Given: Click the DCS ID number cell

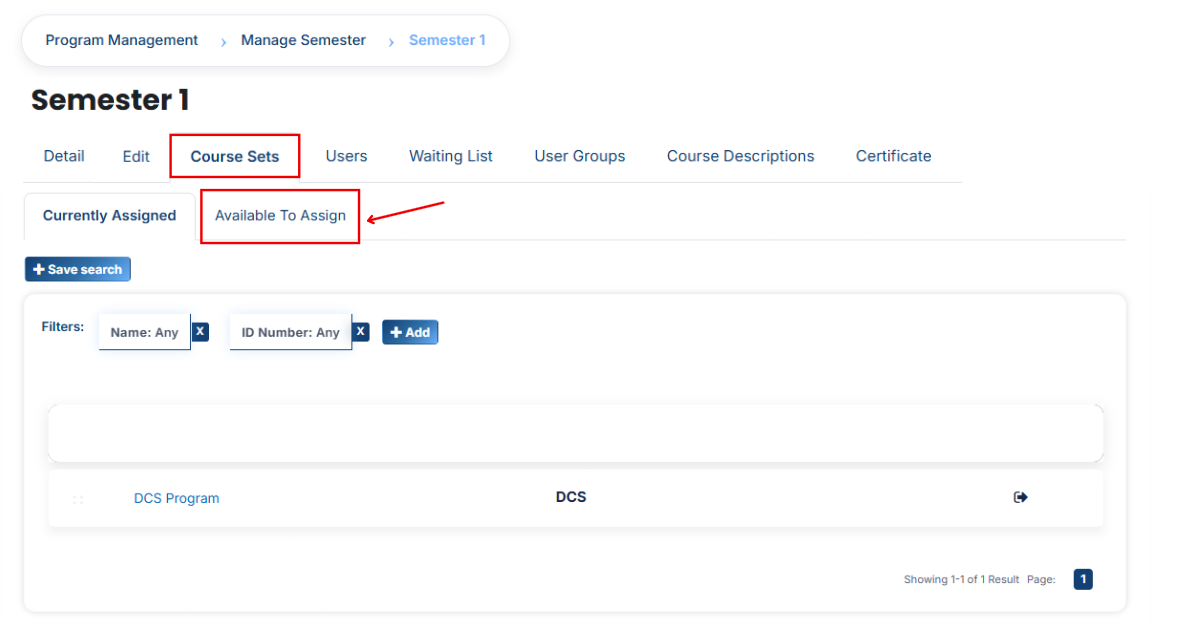Looking at the screenshot, I should (x=571, y=497).
